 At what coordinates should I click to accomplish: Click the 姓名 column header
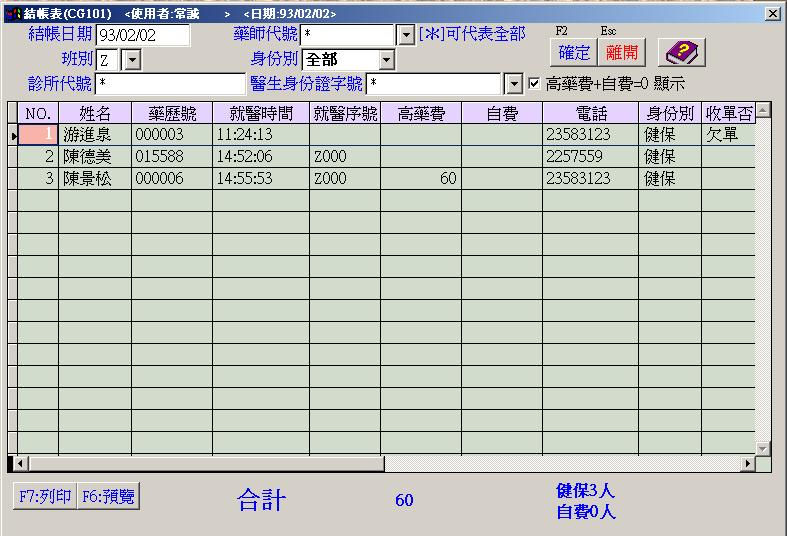(94, 113)
